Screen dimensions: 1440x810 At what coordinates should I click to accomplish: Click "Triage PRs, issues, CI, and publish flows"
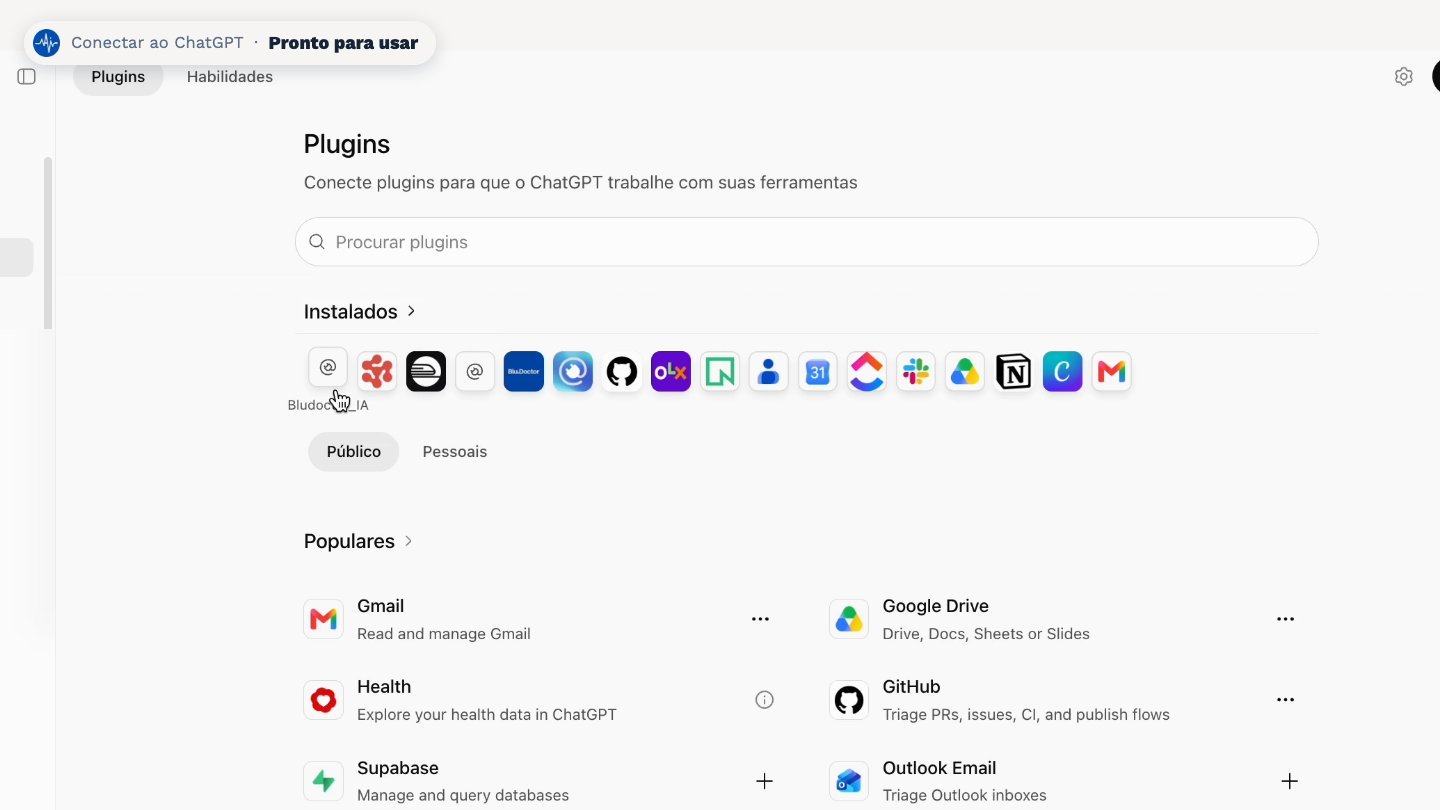coord(1026,715)
